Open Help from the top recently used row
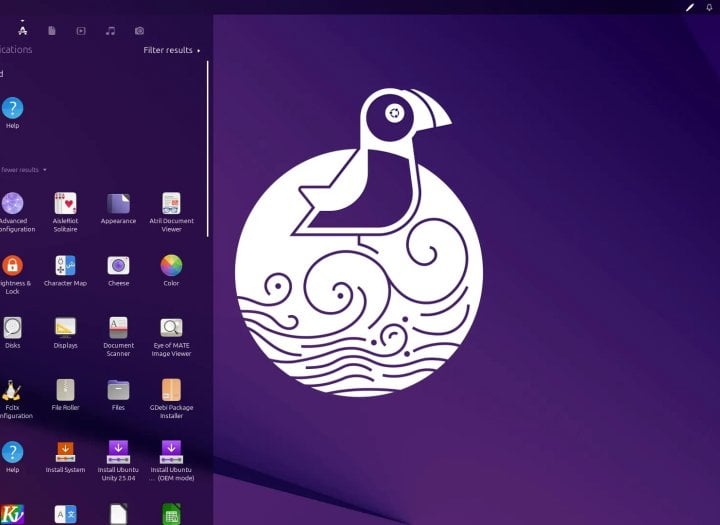This screenshot has height=525, width=720. pyautogui.click(x=12, y=113)
